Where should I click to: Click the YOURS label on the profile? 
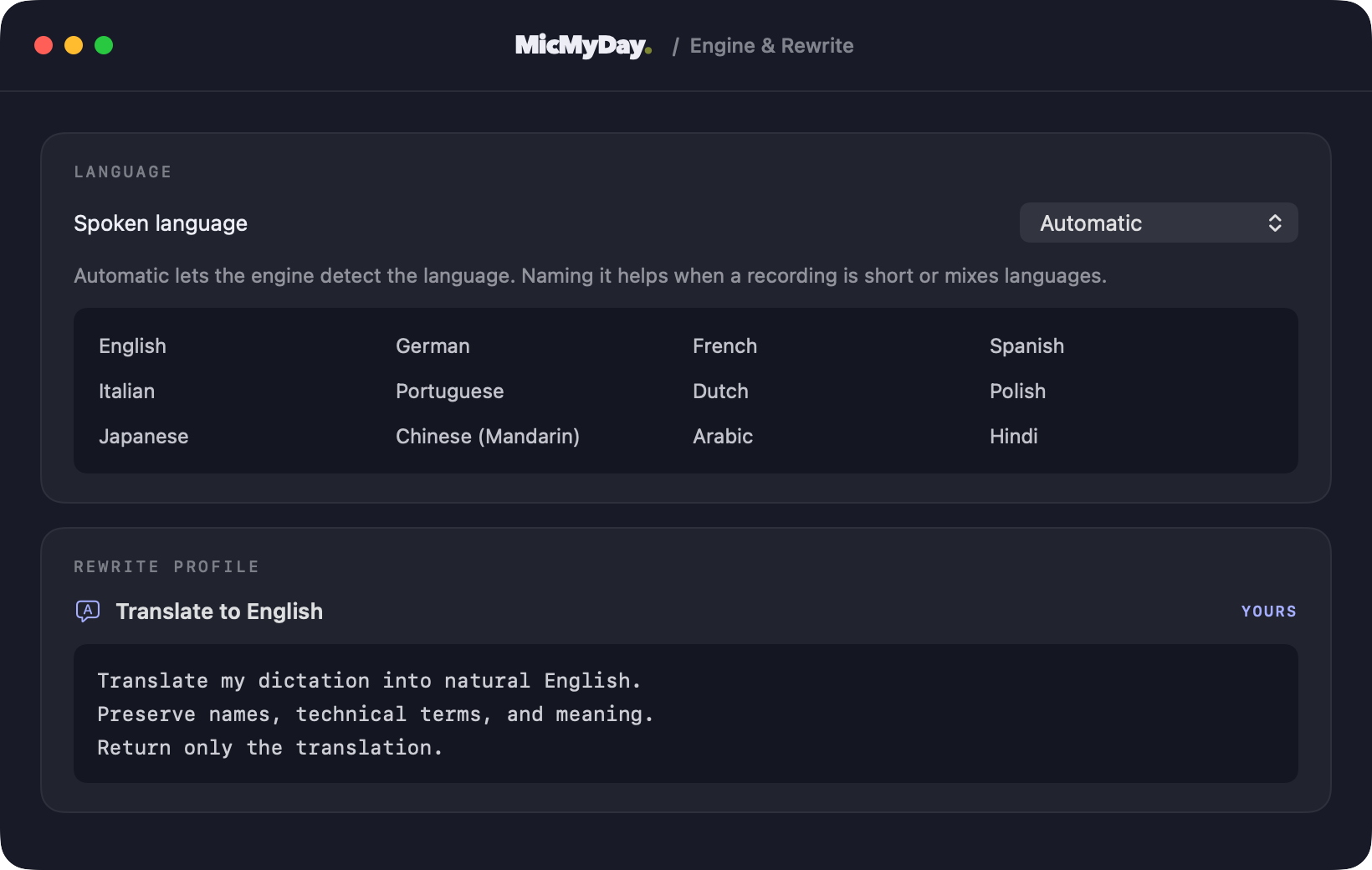pos(1268,612)
